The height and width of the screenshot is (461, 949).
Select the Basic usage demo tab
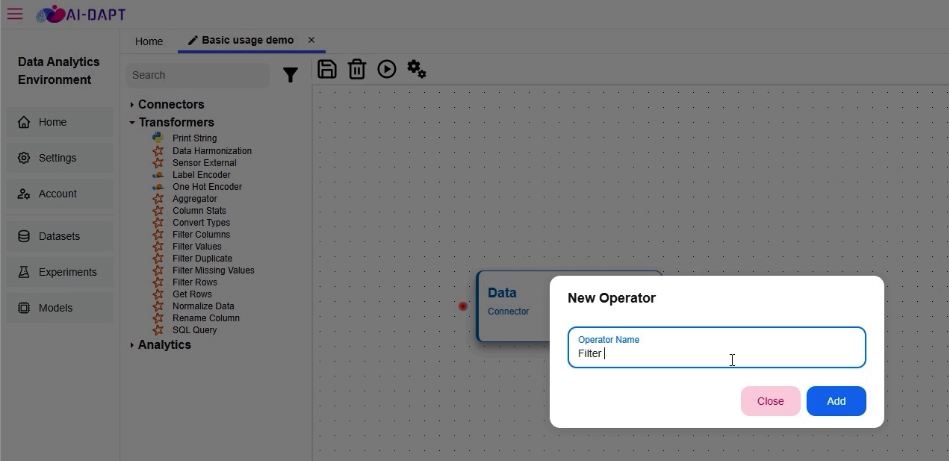[241, 40]
